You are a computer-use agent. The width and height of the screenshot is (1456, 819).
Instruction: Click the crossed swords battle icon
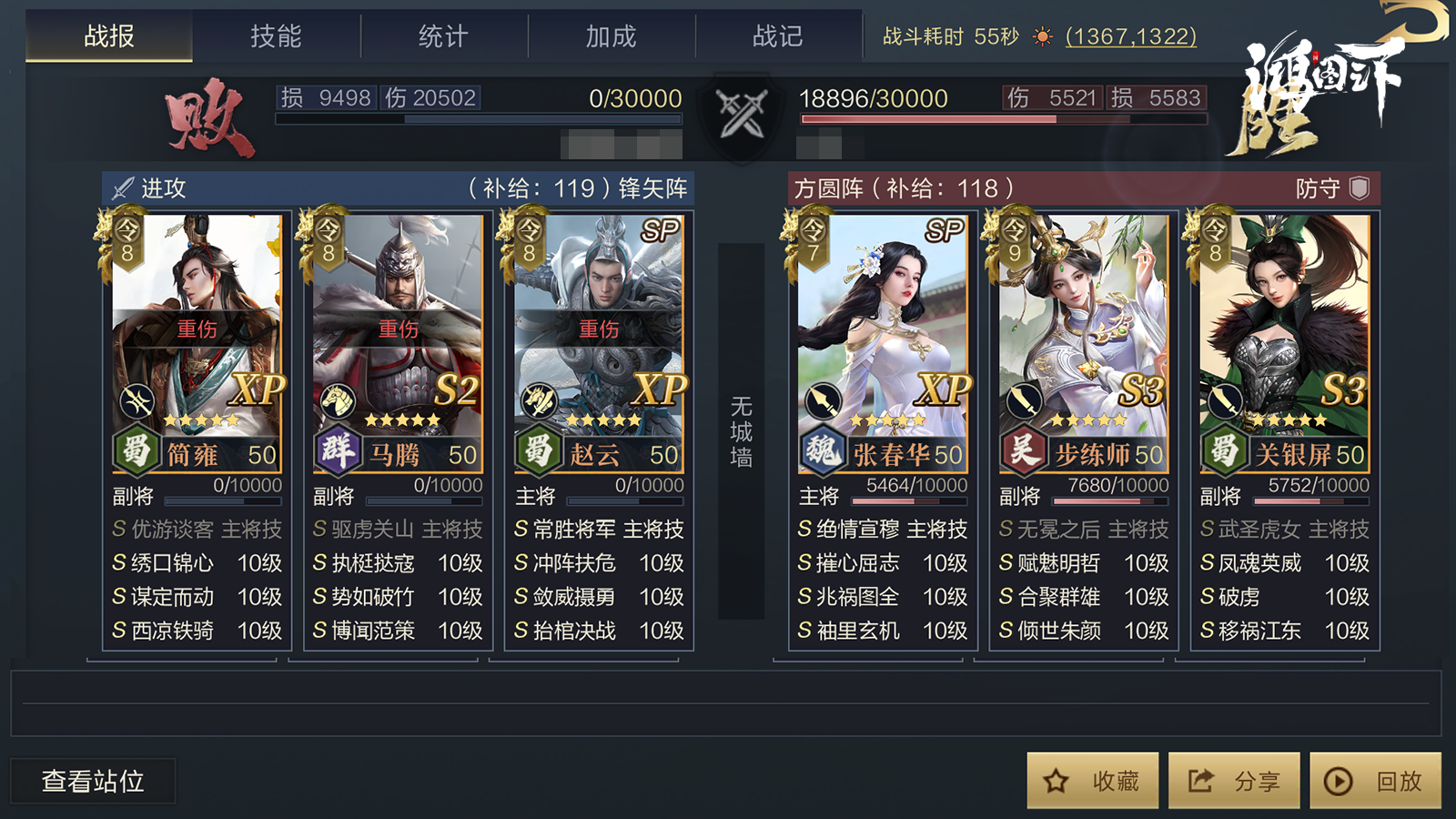[742, 115]
